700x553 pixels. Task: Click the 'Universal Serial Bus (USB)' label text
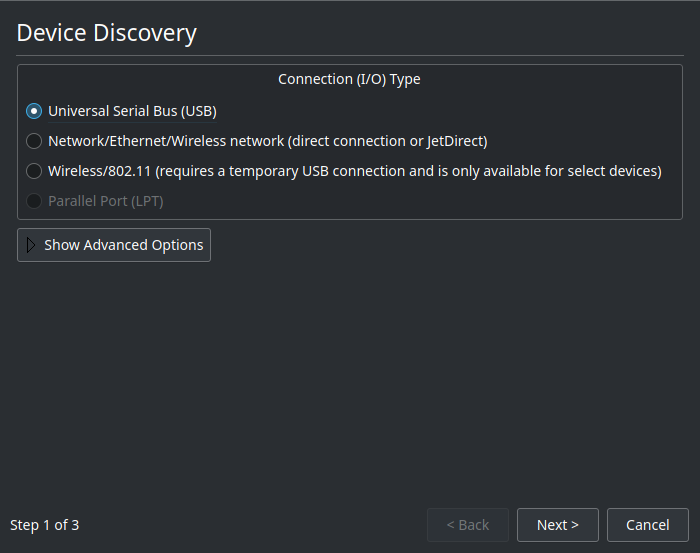click(132, 111)
